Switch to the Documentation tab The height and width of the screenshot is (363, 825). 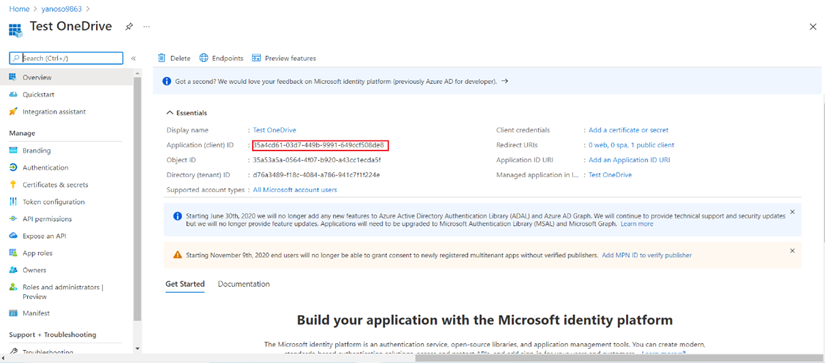pos(244,284)
